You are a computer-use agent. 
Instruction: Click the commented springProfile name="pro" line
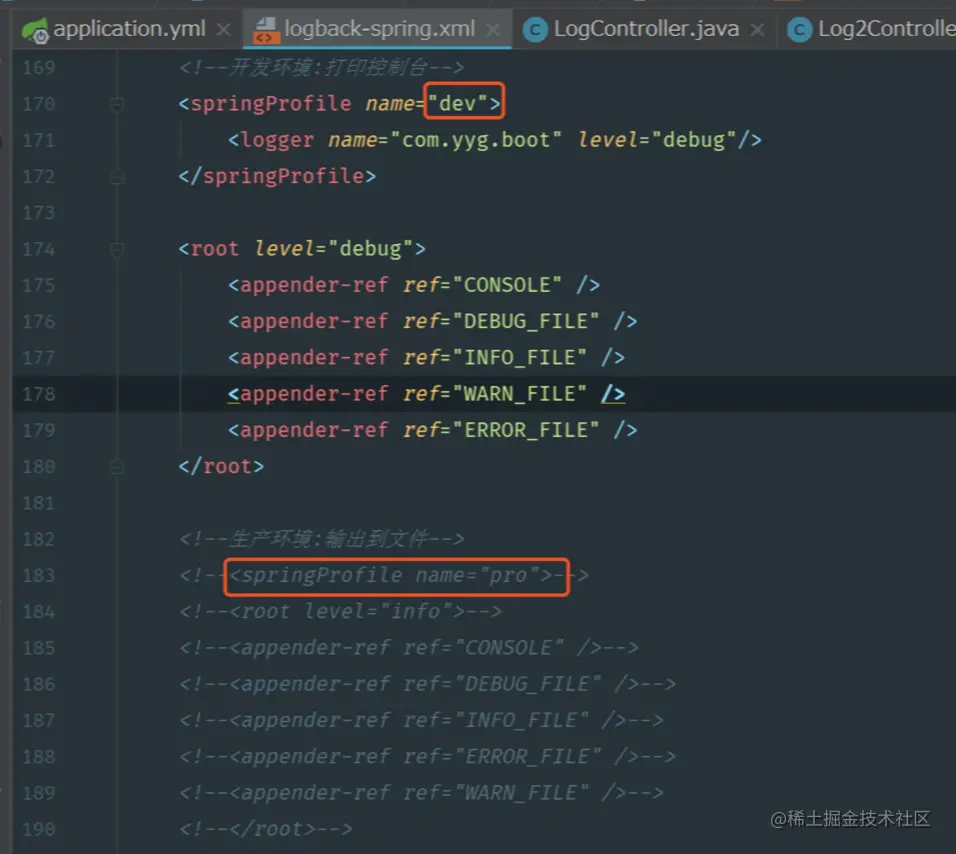click(x=384, y=575)
